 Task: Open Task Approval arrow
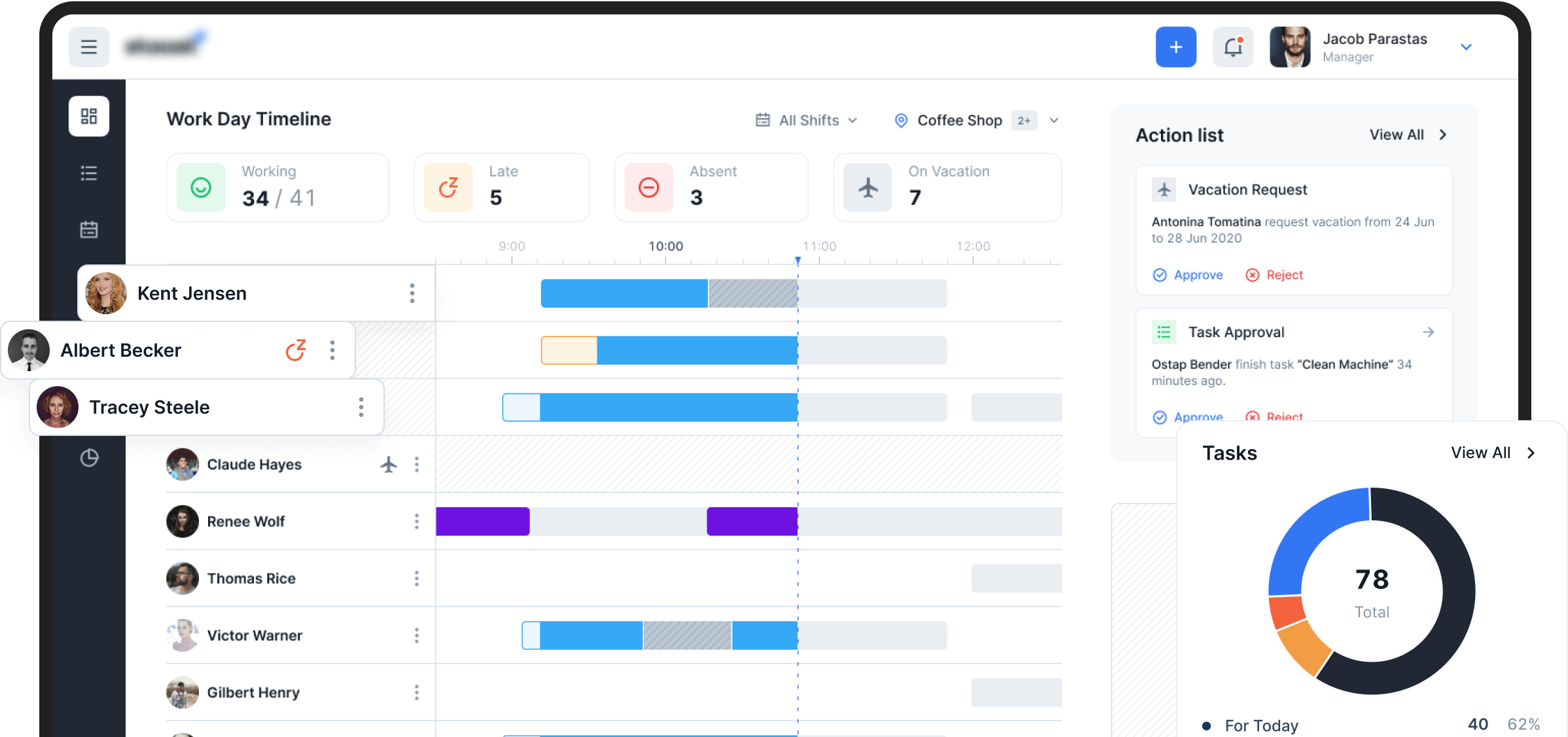click(x=1428, y=333)
